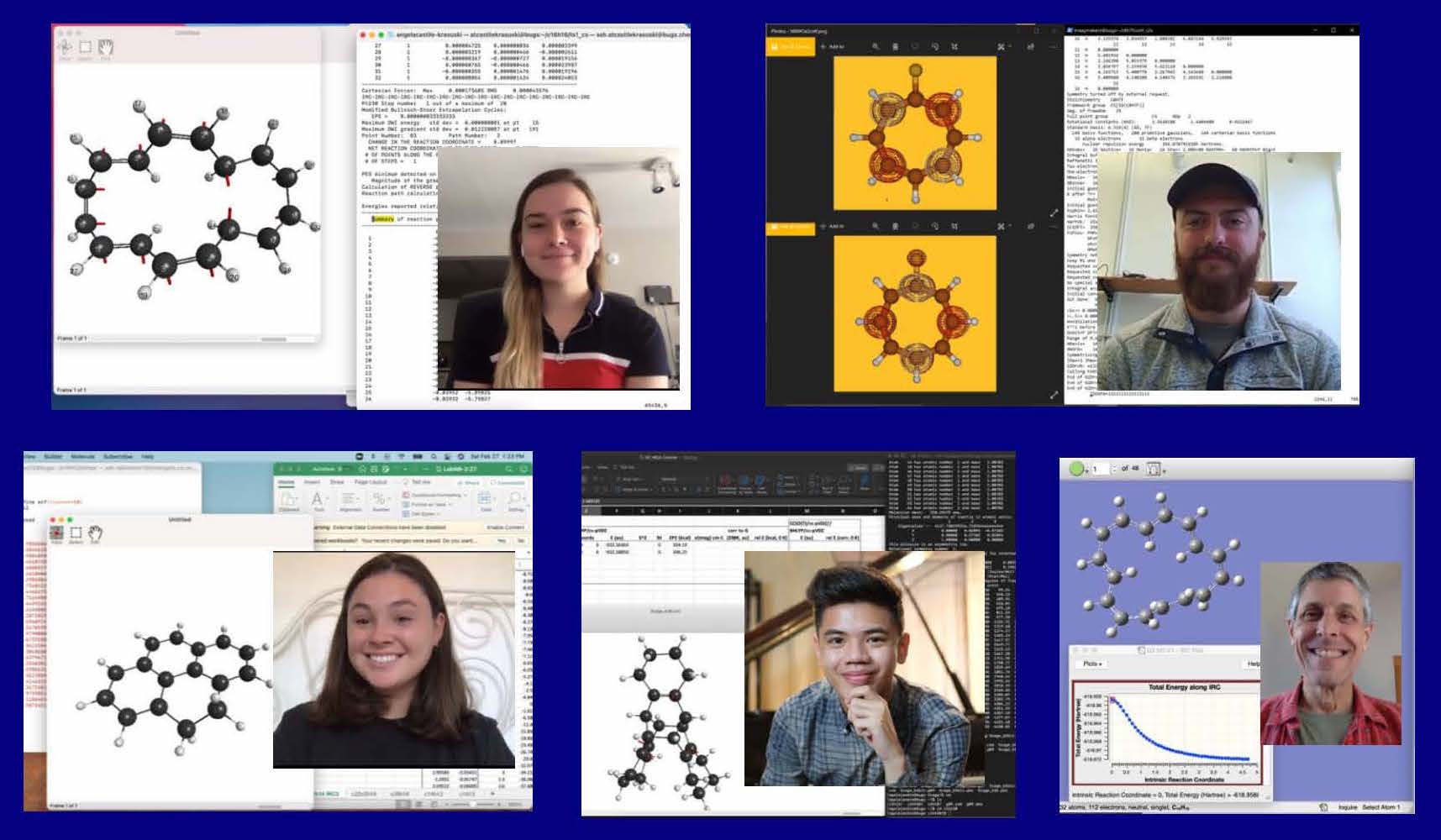Open the Plots dropdown in IRC plot window
The image size is (1441, 840).
1092,664
